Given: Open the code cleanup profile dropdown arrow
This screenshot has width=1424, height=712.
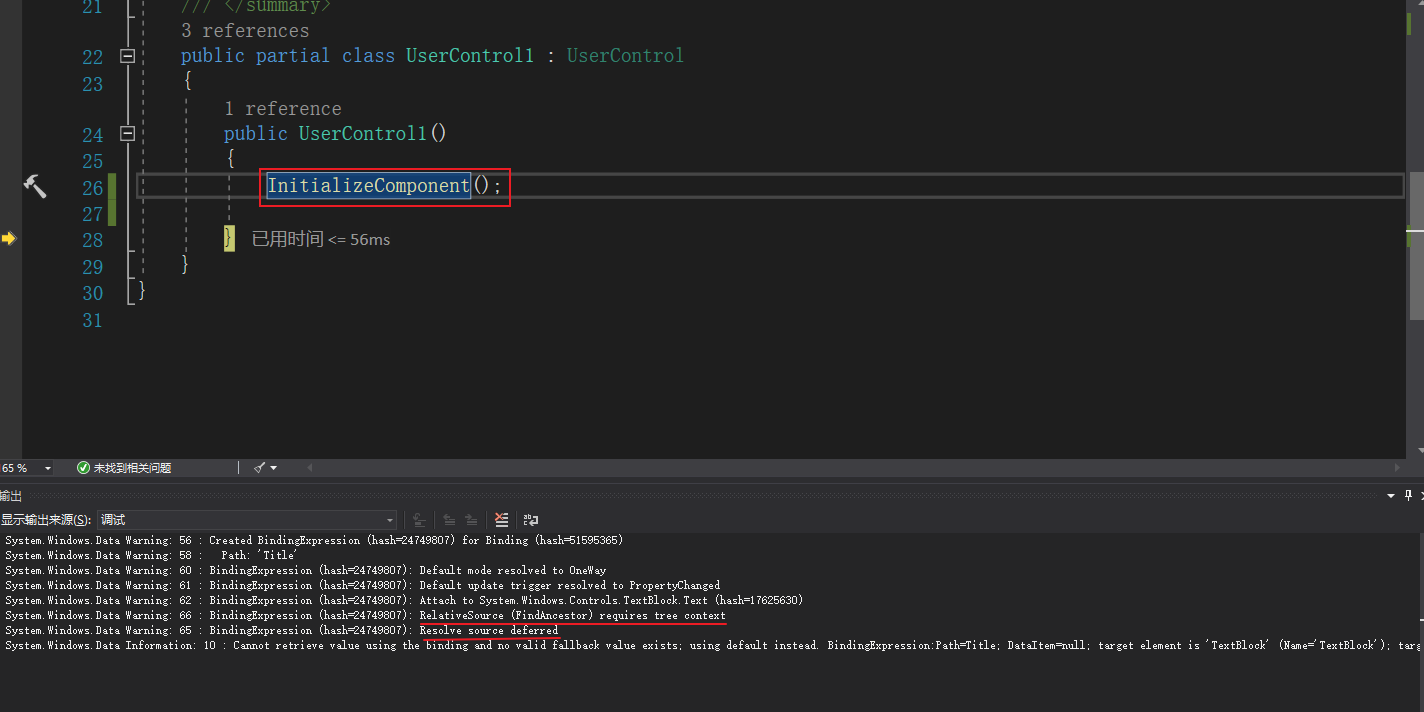Looking at the screenshot, I should [274, 468].
